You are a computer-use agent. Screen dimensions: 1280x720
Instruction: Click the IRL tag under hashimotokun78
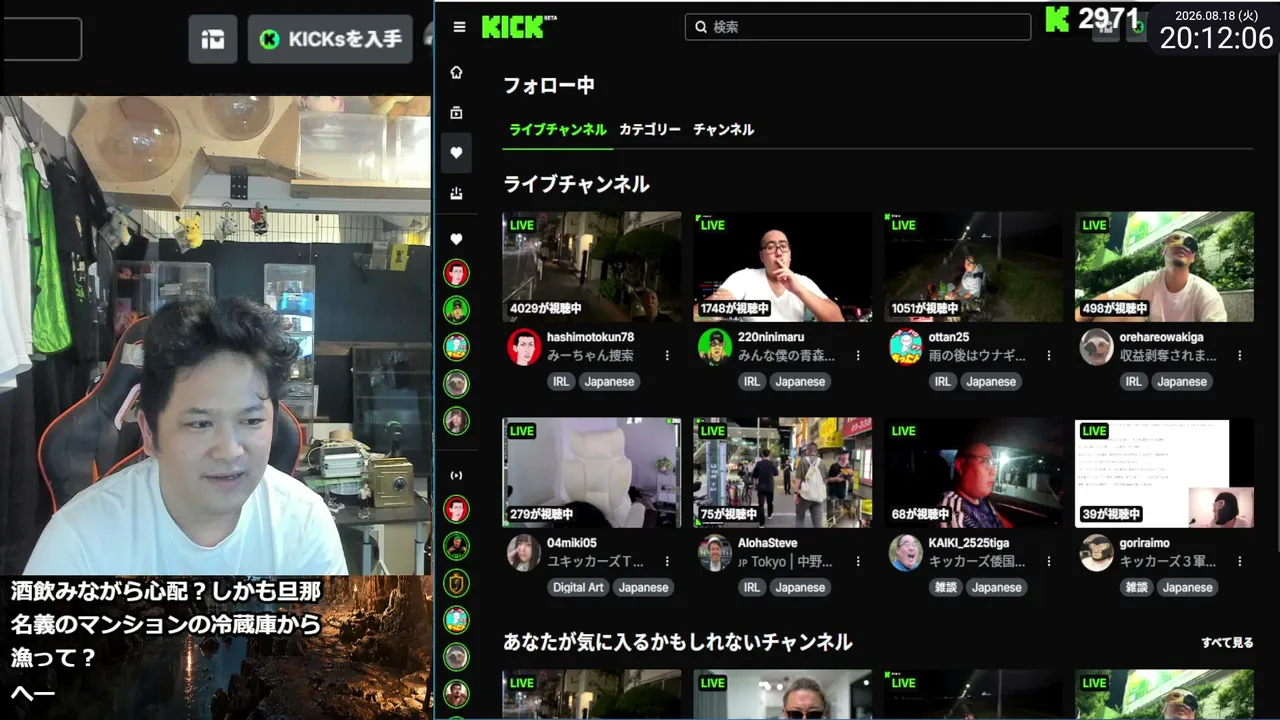pos(561,381)
